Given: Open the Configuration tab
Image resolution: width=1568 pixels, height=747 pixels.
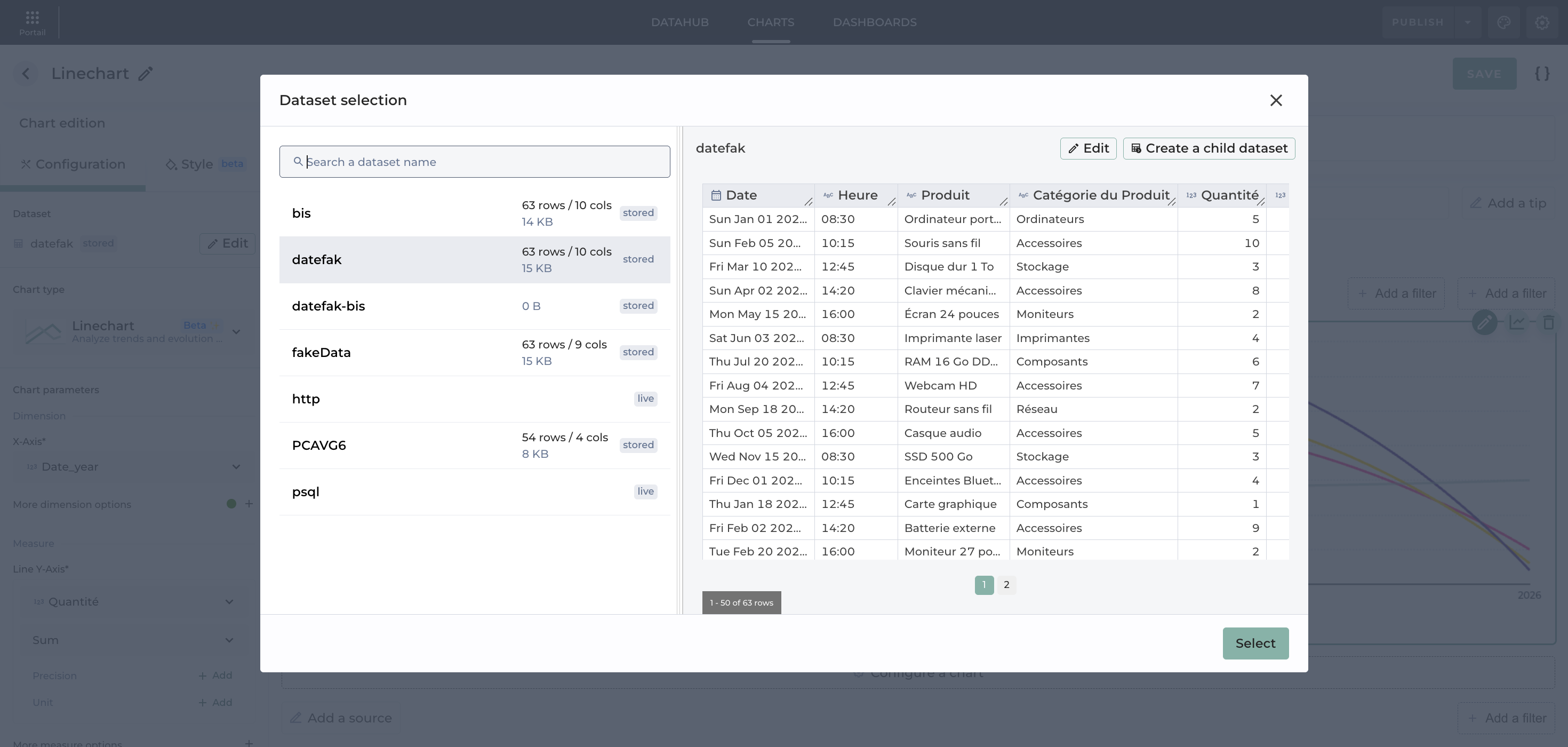Looking at the screenshot, I should 73,164.
